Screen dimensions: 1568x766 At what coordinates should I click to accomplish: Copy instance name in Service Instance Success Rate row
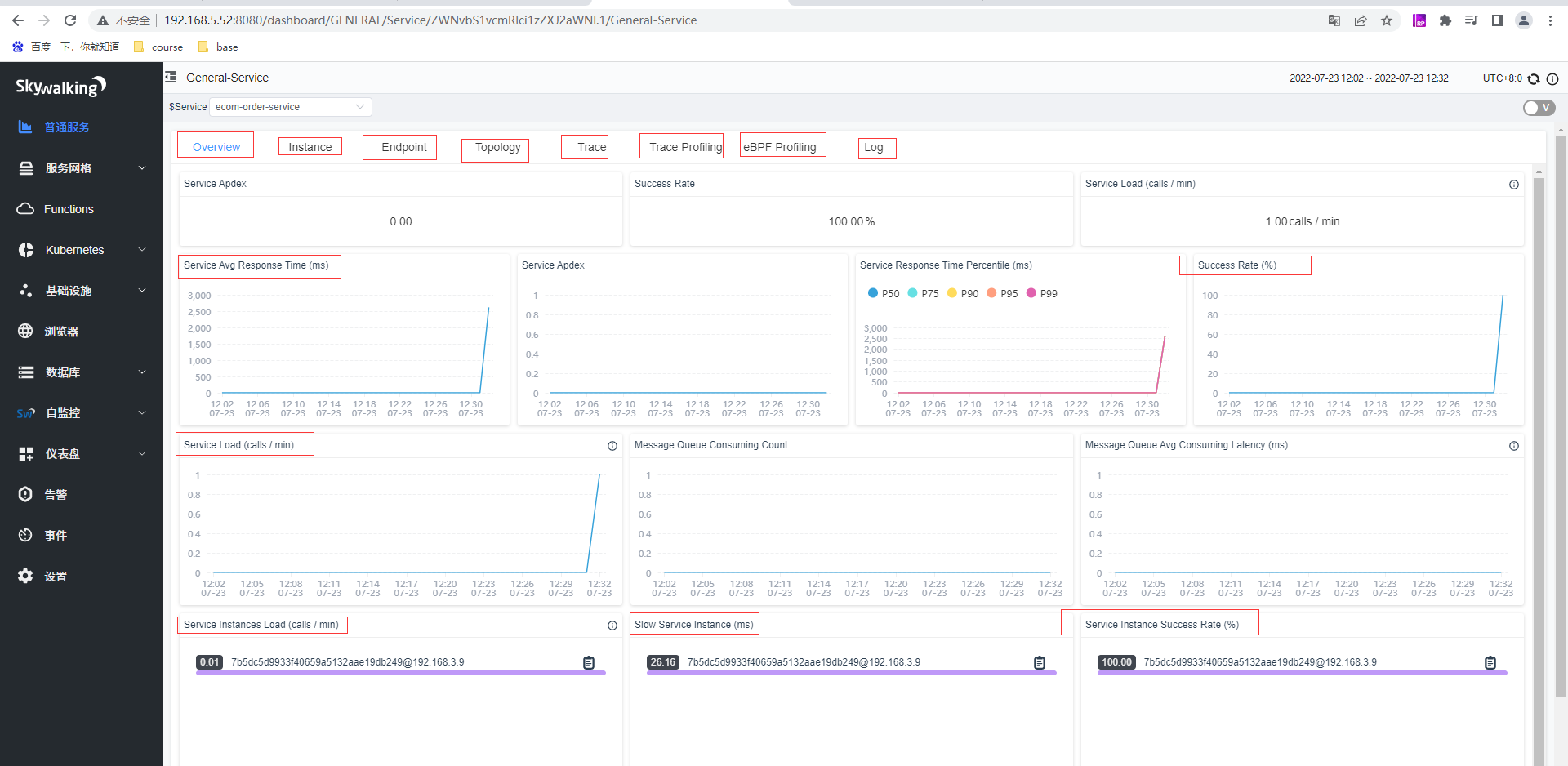click(x=1490, y=662)
